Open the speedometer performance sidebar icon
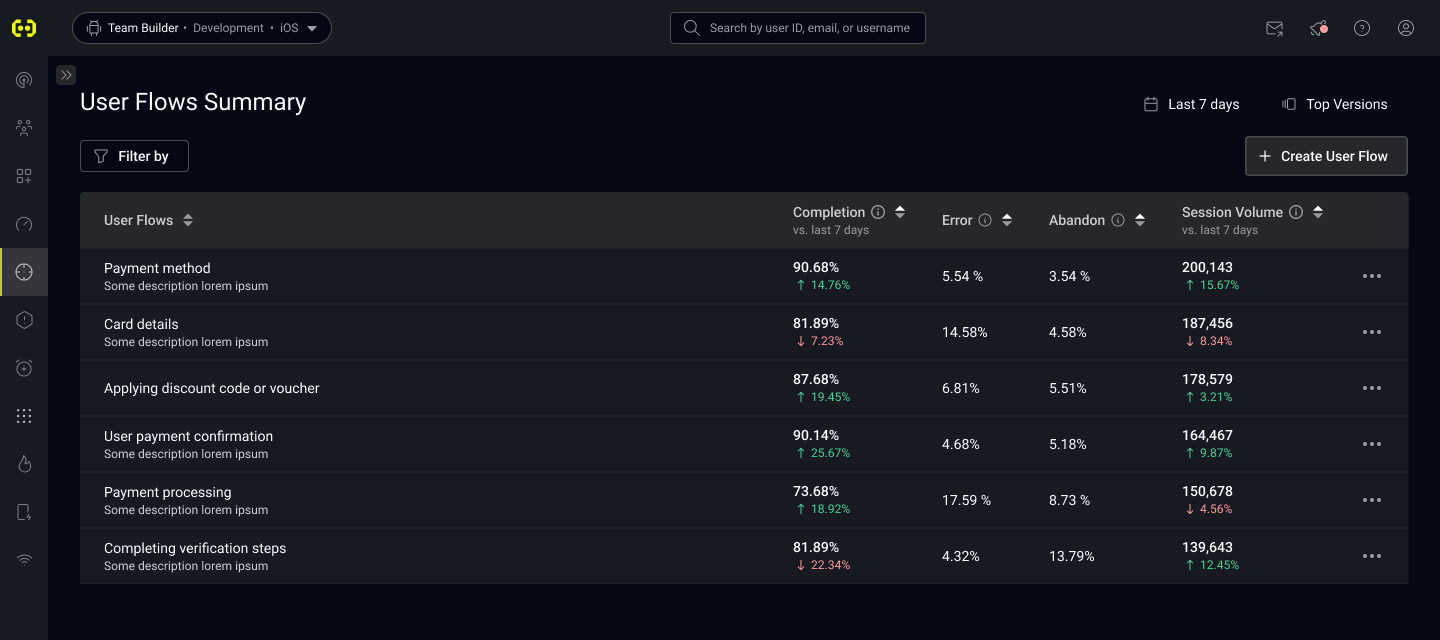Screen dimensions: 1440x640 (24, 224)
